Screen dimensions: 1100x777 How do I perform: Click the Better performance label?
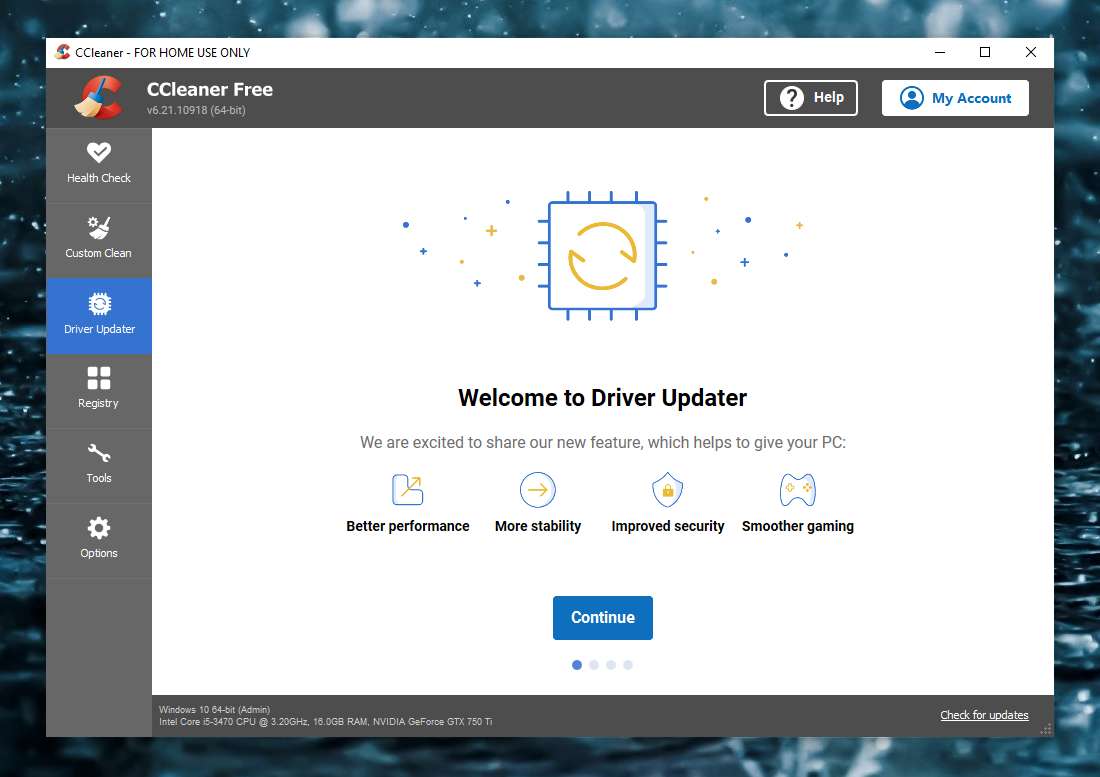point(408,526)
